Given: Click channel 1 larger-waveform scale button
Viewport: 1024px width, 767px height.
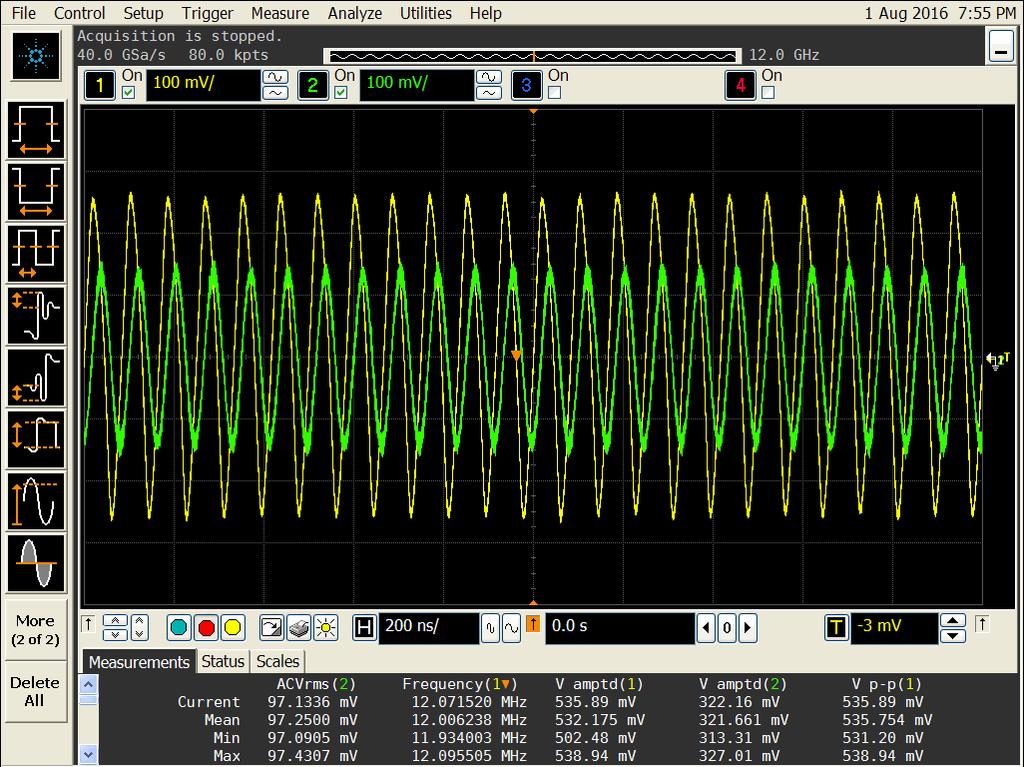Looking at the screenshot, I should (x=276, y=77).
